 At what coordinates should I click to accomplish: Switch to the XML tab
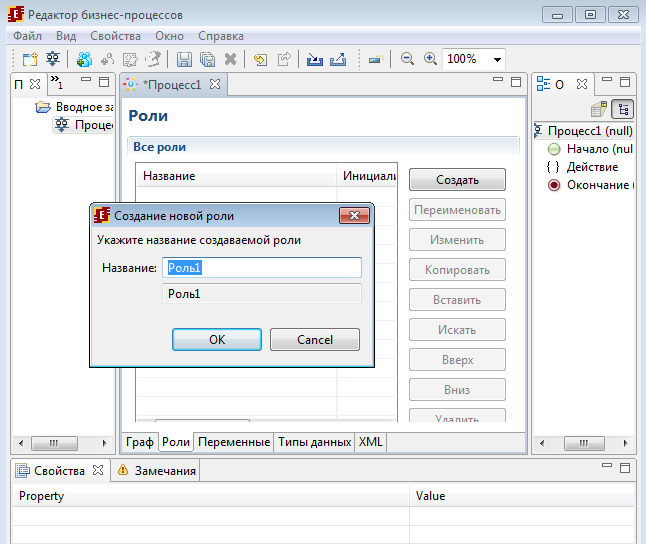point(371,442)
